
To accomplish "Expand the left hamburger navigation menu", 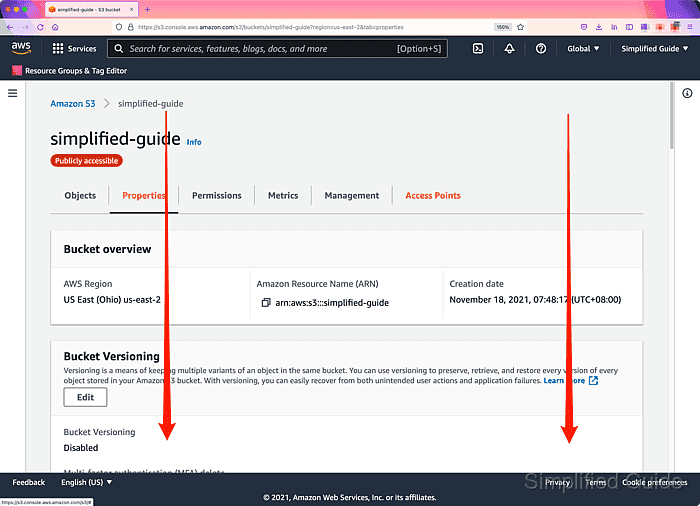I will click(12, 93).
